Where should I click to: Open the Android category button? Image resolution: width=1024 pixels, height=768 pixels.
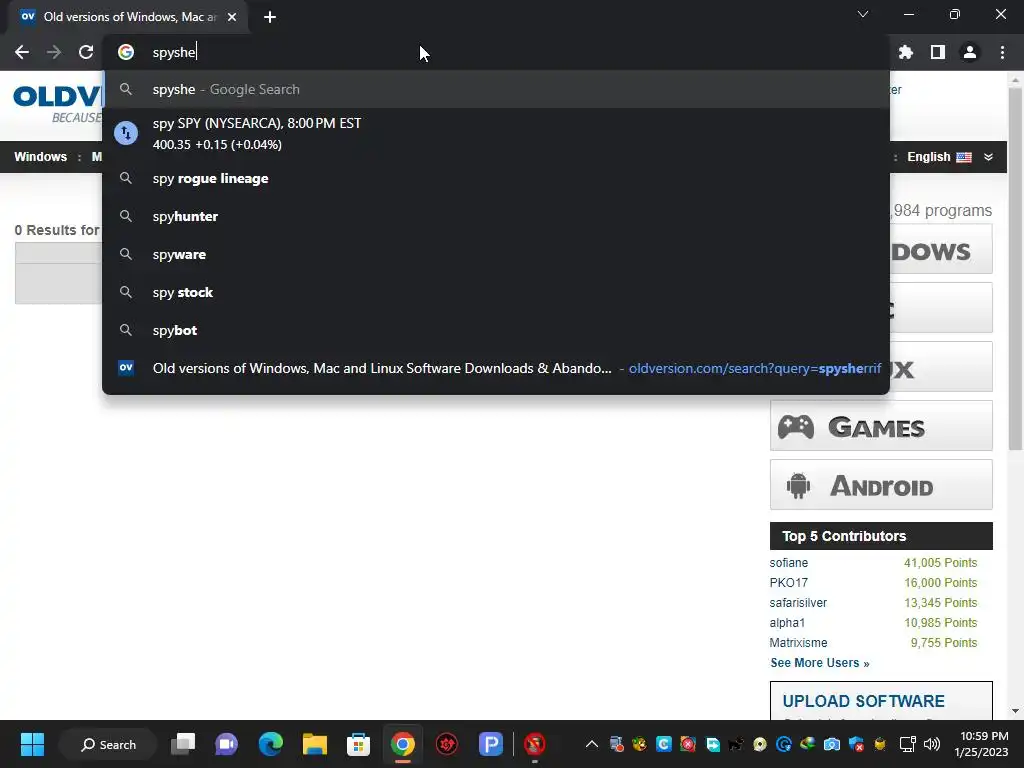tap(881, 485)
